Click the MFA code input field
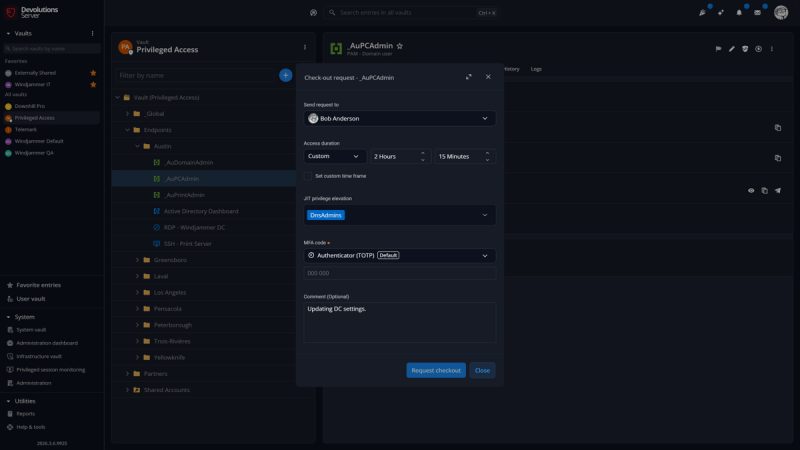The width and height of the screenshot is (800, 450). coord(399,273)
